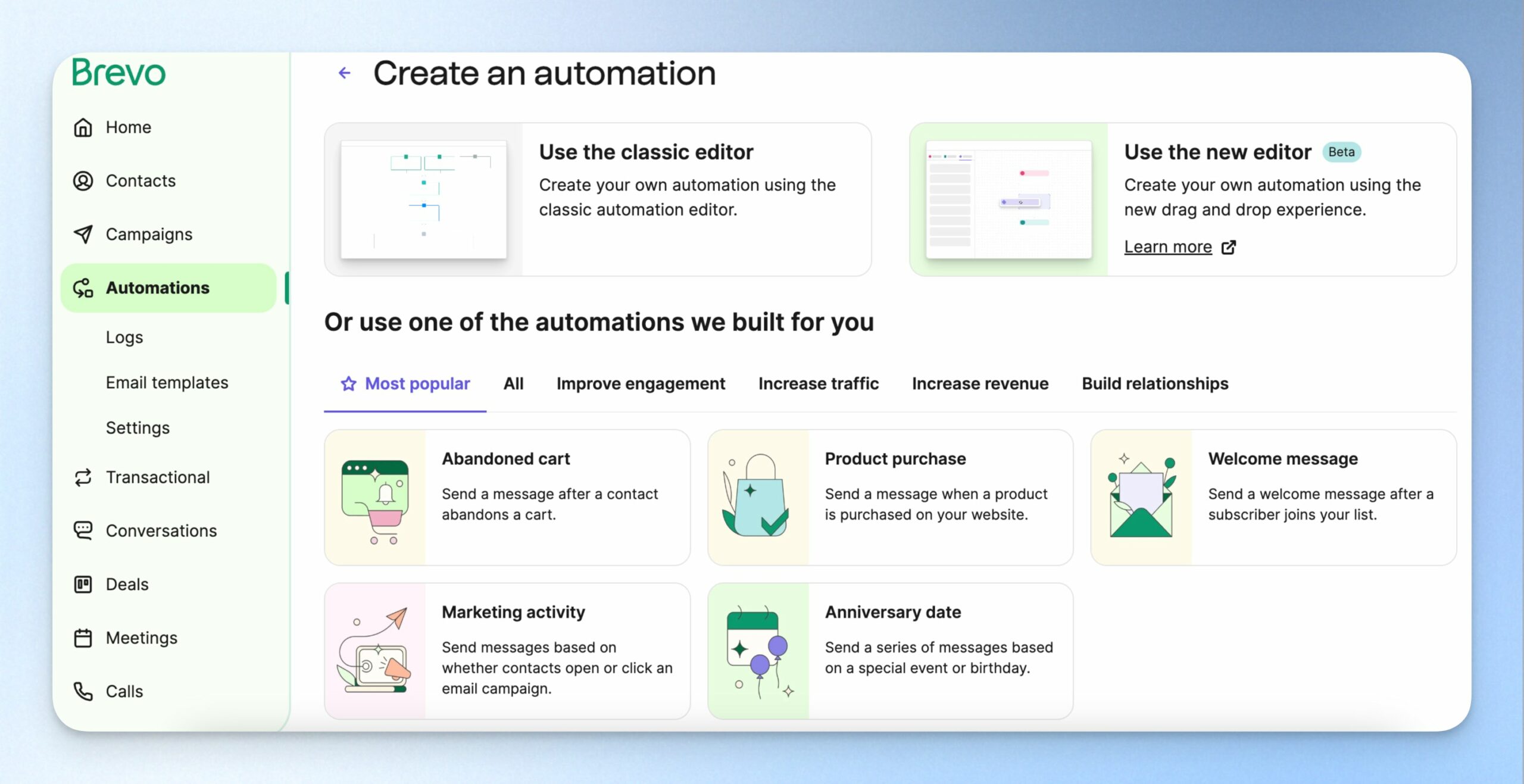Click the back arrow beside Create an automation
Screen dimensions: 1524x784
[344, 73]
